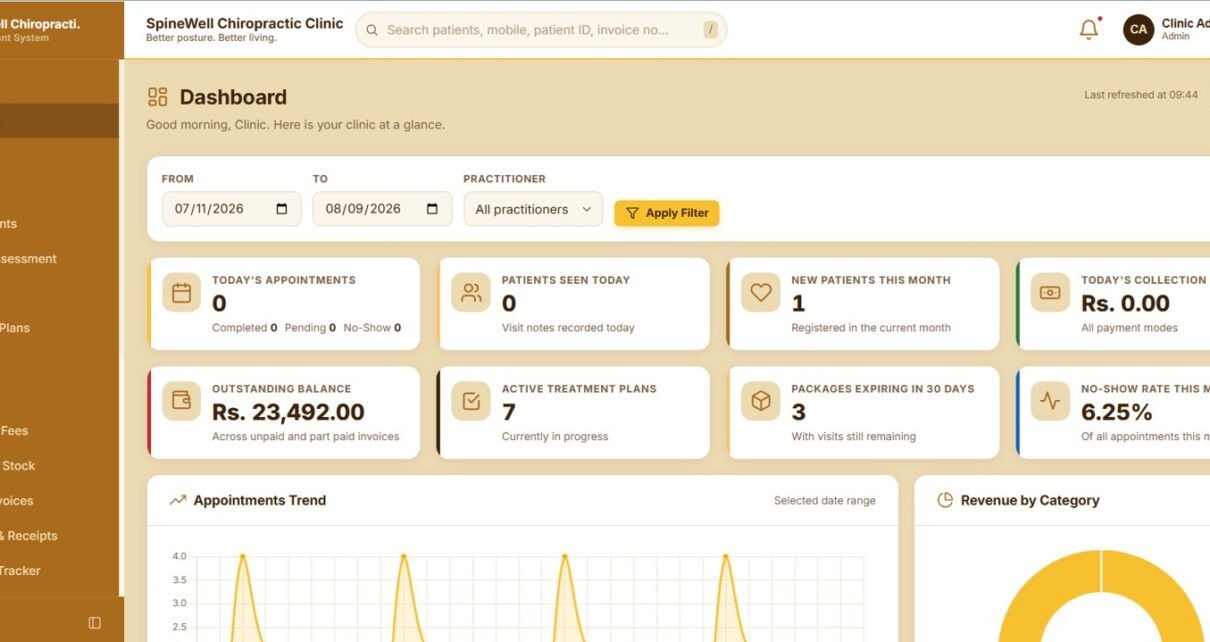The width and height of the screenshot is (1210, 642).
Task: Click the 'Last refreshed at 09:44' text
Action: (x=1141, y=95)
